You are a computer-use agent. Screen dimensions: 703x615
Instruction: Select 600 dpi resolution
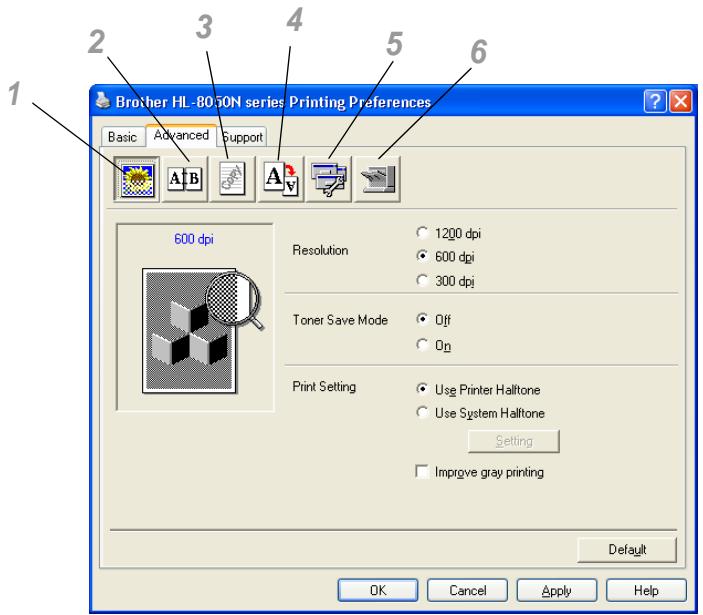tap(445, 256)
